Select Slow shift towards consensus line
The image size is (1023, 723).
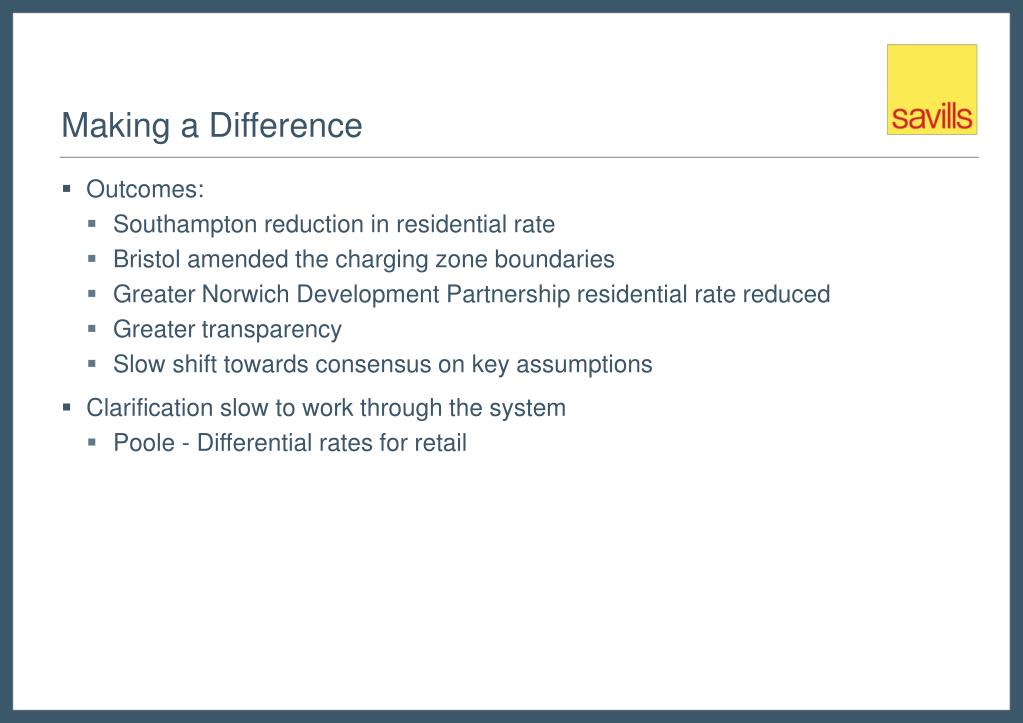(x=382, y=364)
